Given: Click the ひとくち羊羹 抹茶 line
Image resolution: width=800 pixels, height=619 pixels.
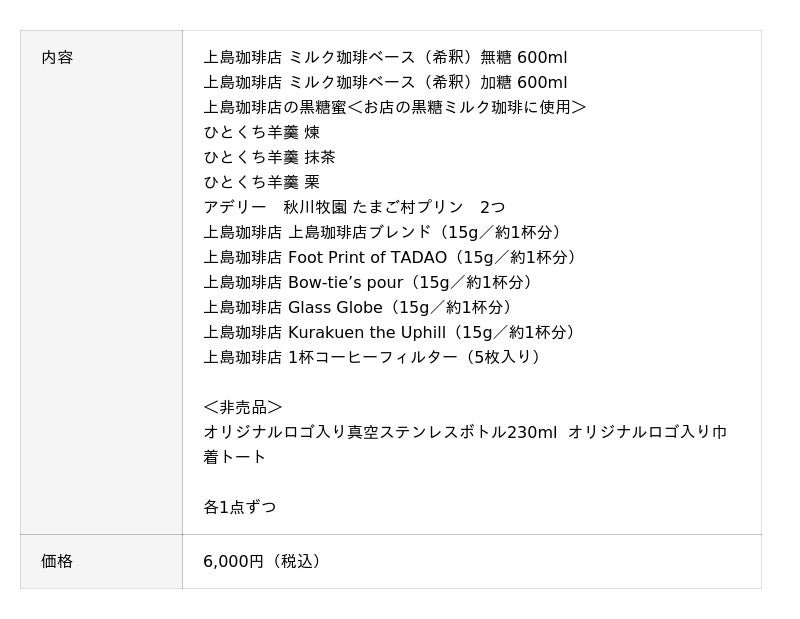Looking at the screenshot, I should pos(269,158).
